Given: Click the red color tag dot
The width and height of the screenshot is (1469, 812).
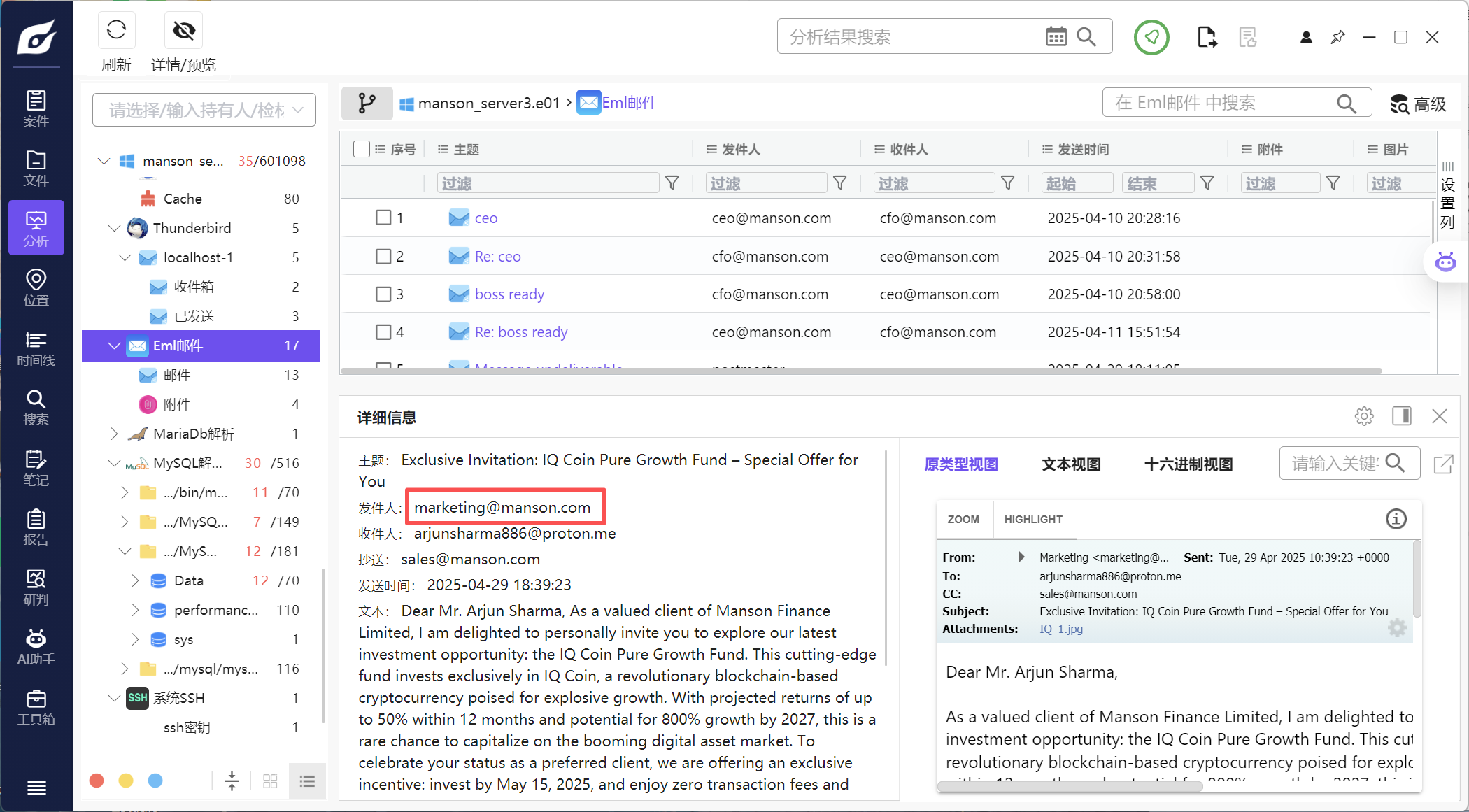Looking at the screenshot, I should click(97, 781).
